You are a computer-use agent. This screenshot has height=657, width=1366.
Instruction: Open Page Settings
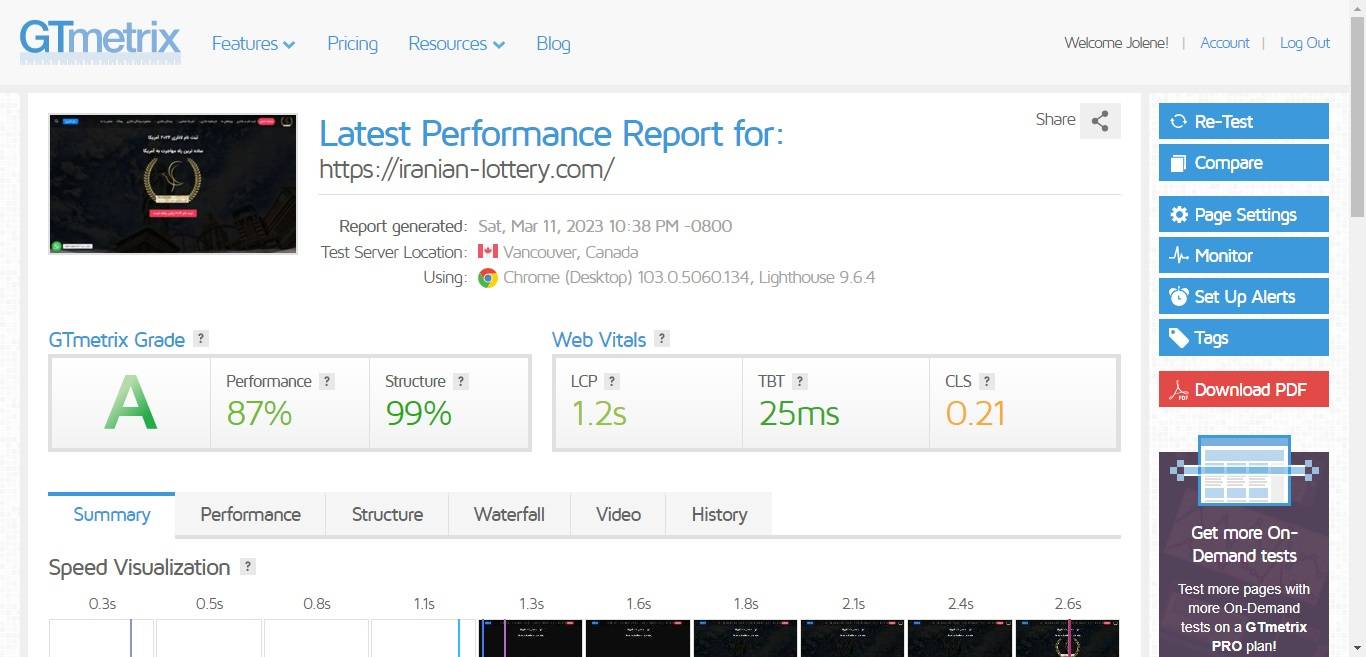coord(1244,214)
